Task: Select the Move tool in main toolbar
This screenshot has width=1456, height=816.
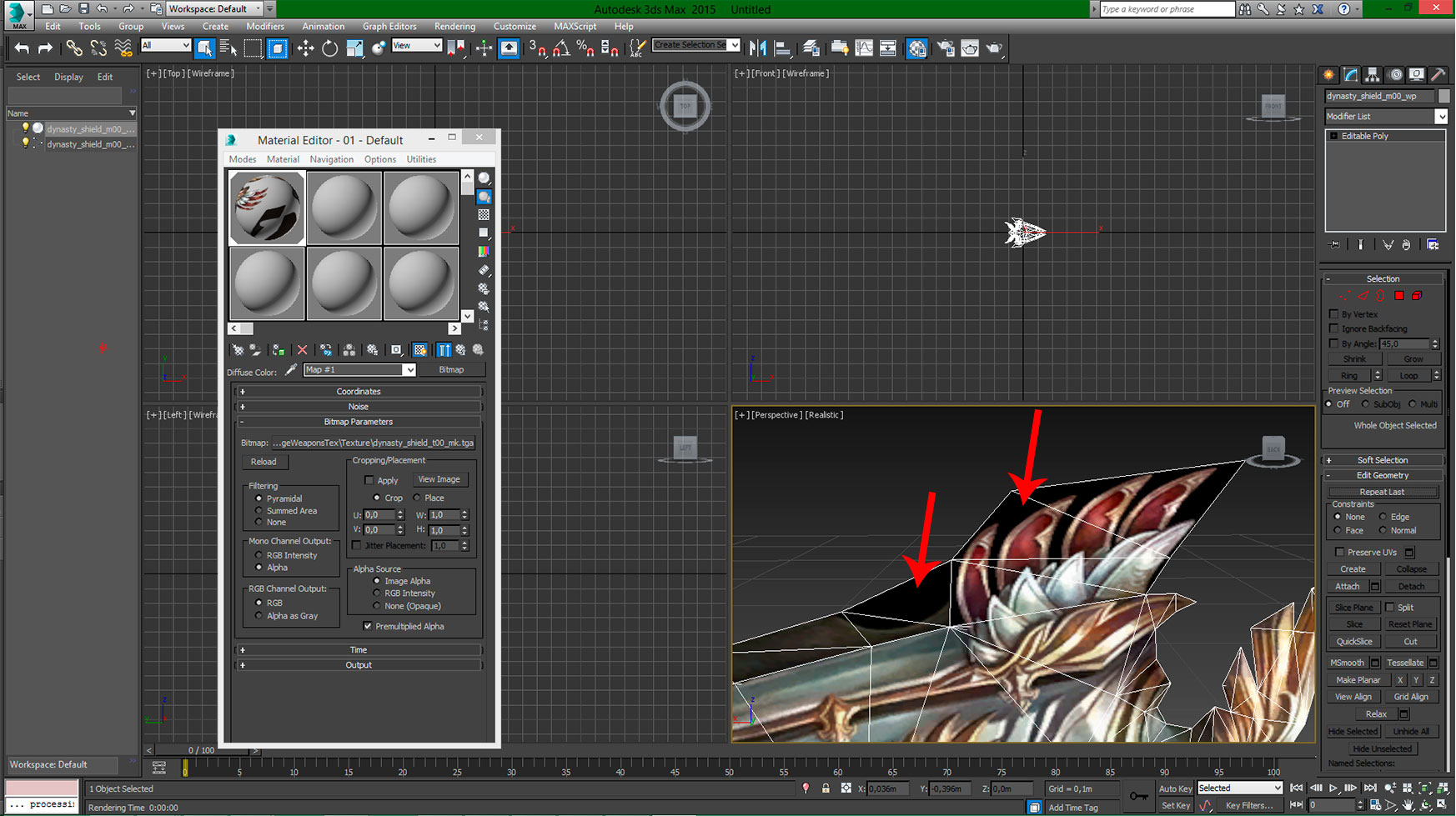Action: (305, 48)
